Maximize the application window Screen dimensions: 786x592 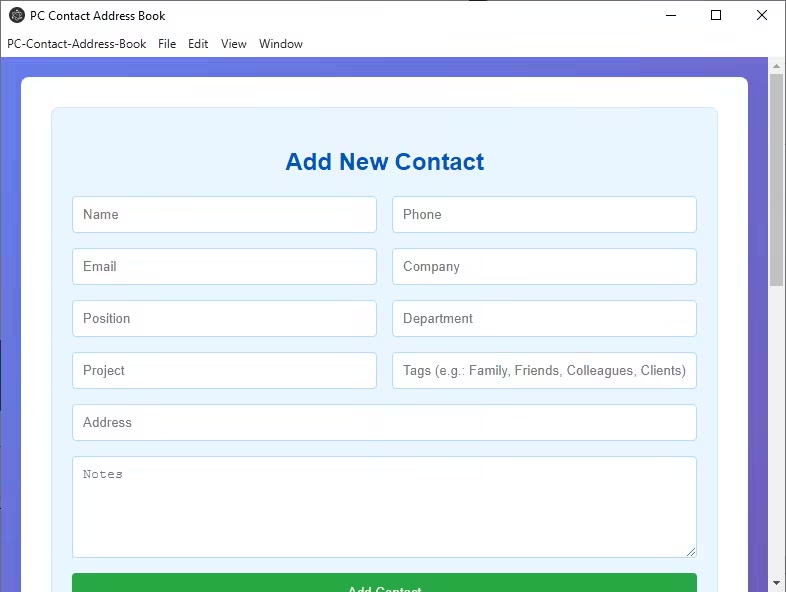click(x=716, y=15)
